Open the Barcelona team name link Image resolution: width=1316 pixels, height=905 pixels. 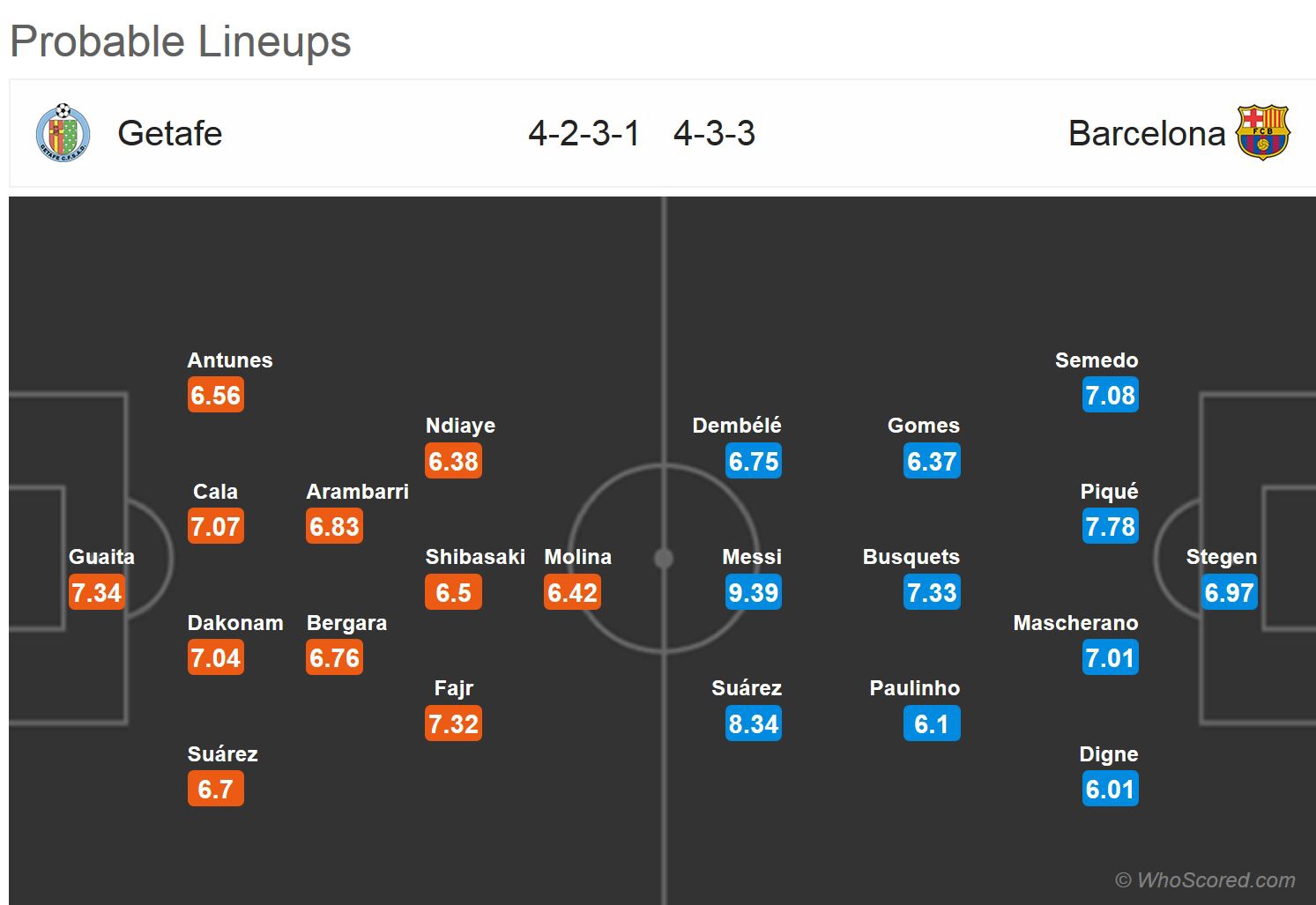coord(1146,134)
